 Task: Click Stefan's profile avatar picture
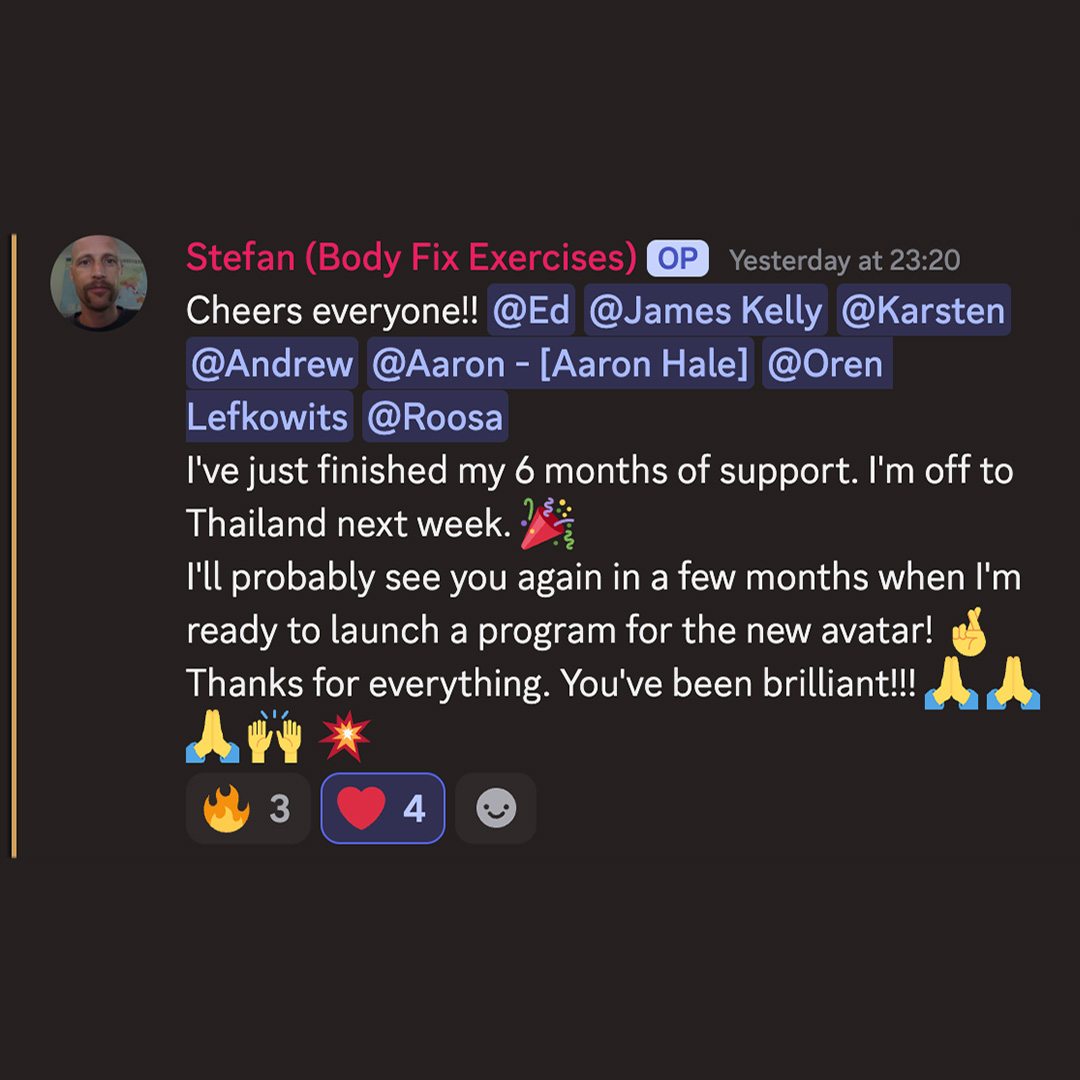[98, 282]
